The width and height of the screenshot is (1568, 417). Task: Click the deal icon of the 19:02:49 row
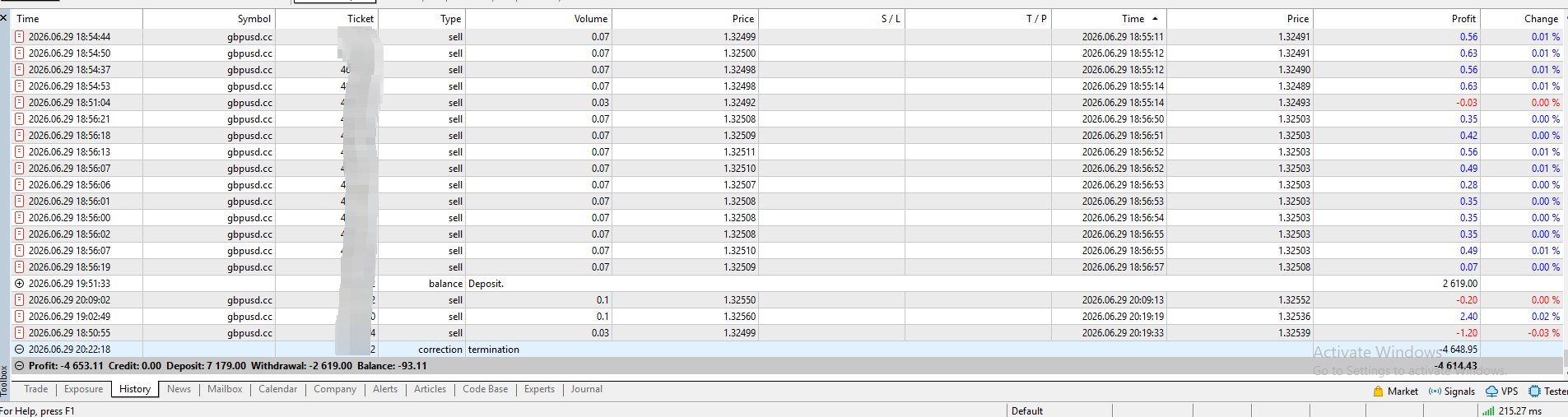(20, 317)
